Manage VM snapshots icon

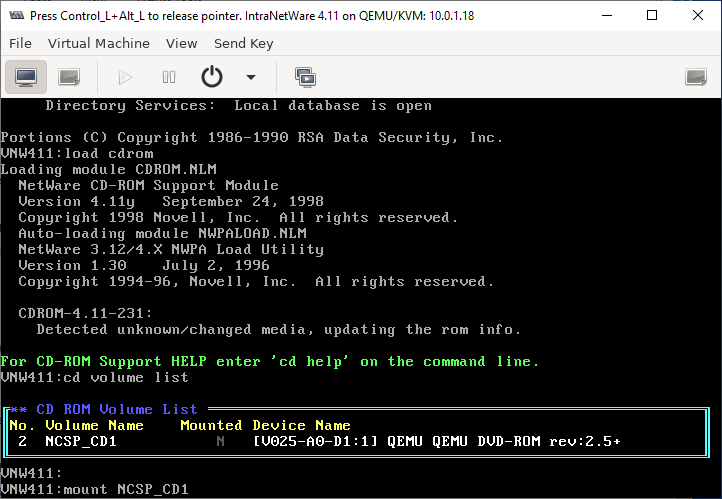[x=305, y=77]
